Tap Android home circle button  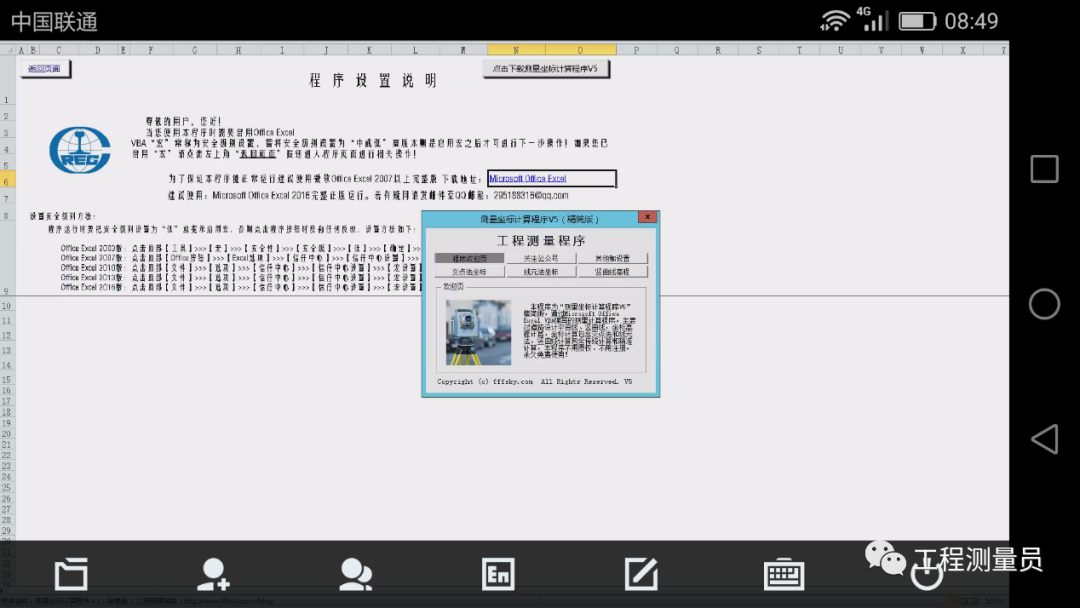pyautogui.click(x=1044, y=304)
